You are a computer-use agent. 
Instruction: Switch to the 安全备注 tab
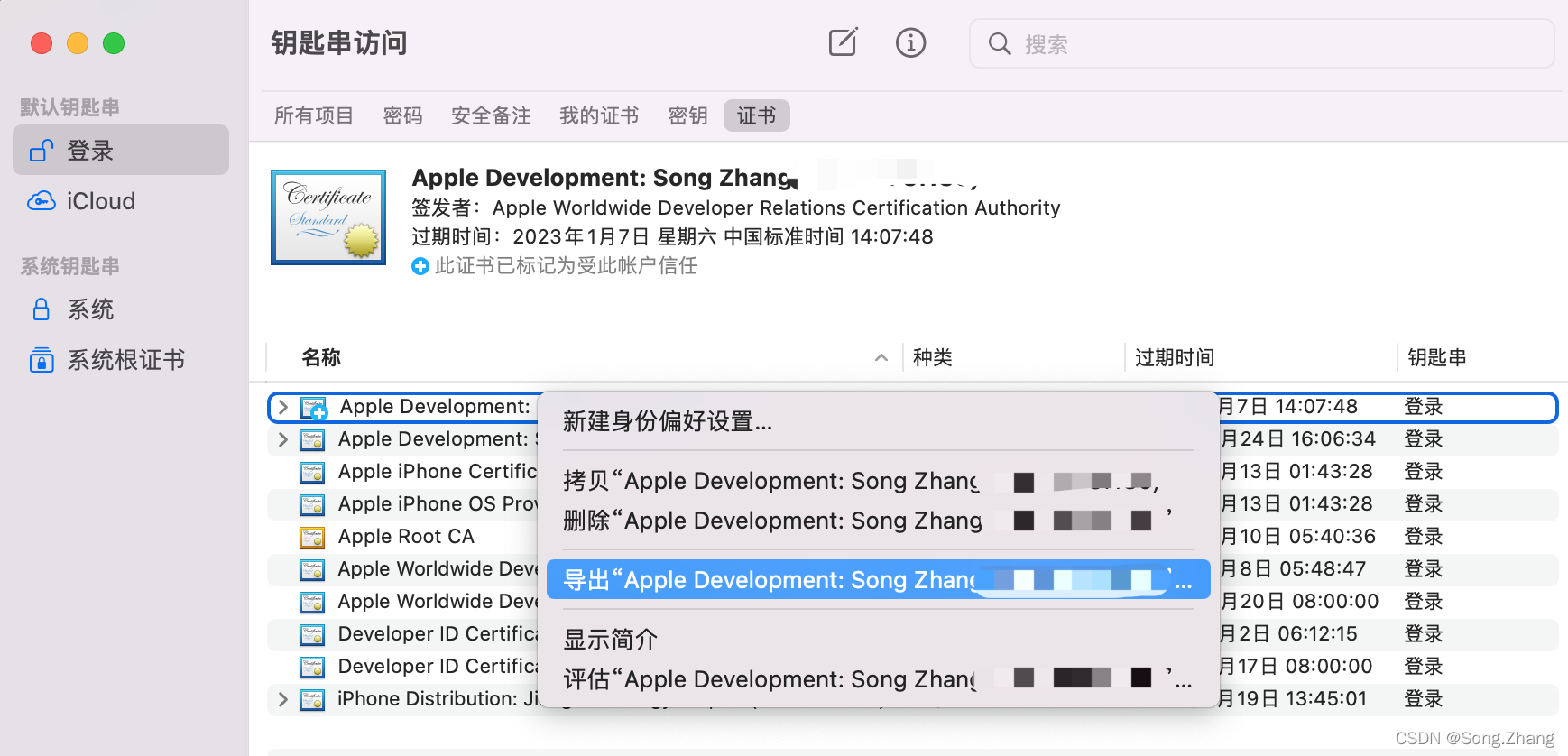point(491,115)
